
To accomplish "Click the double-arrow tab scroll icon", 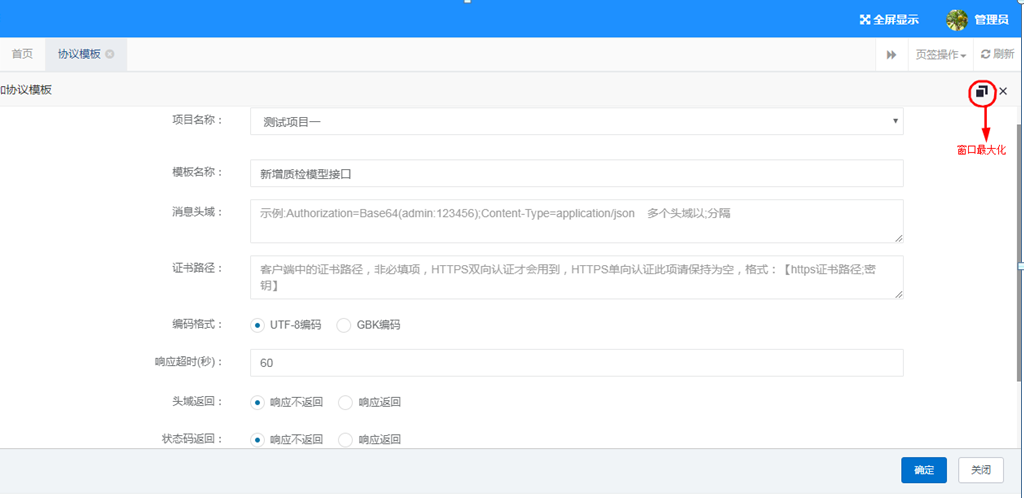I will 891,55.
